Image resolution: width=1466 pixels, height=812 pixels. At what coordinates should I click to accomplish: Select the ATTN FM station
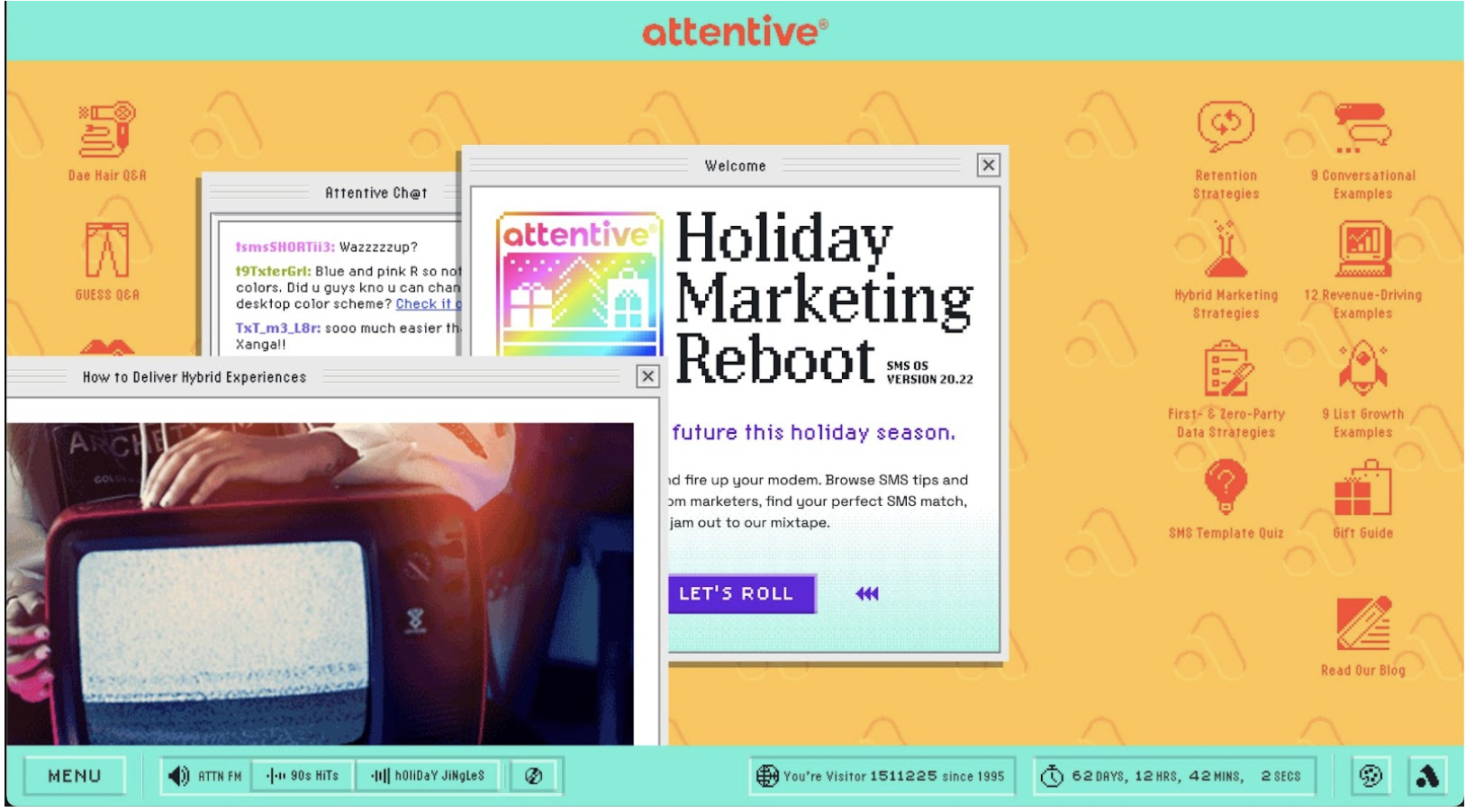(219, 776)
